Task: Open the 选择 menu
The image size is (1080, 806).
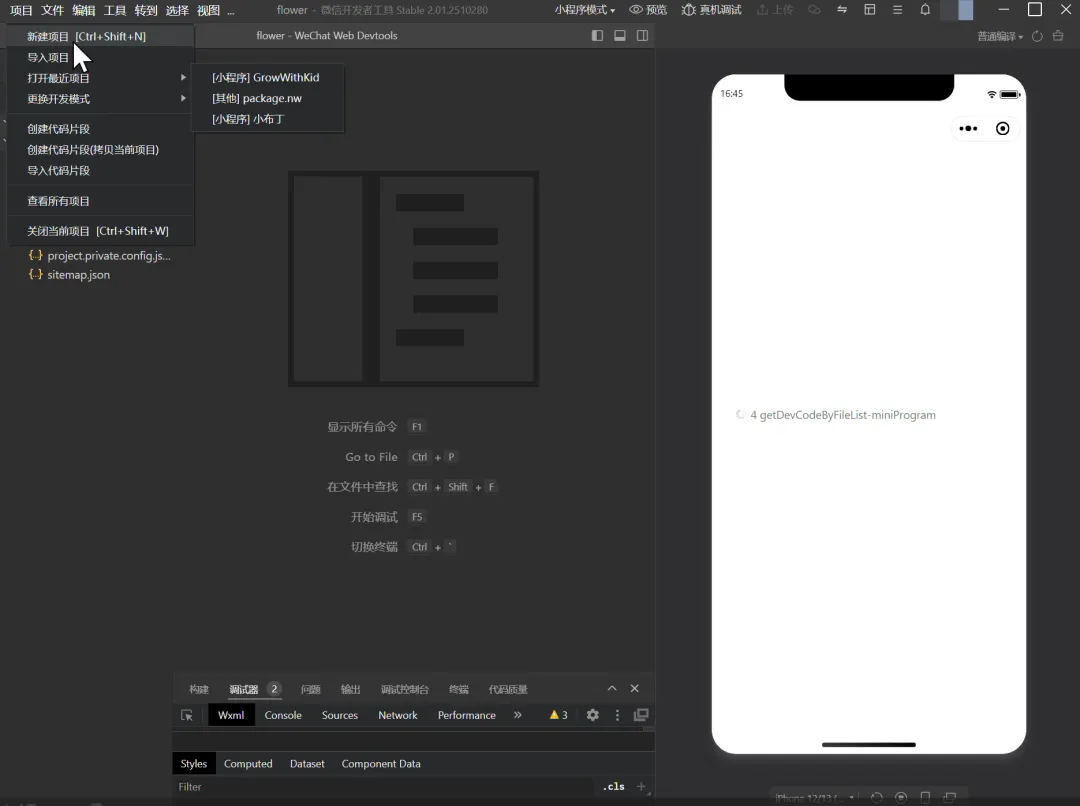Action: point(177,10)
